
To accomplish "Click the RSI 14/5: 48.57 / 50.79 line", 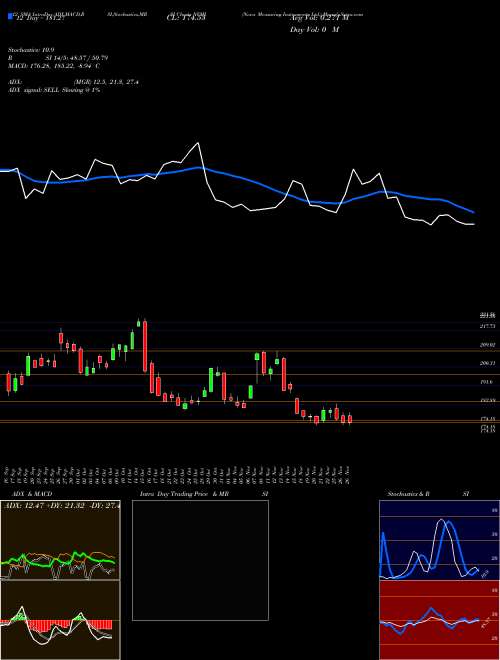I will tap(58, 58).
